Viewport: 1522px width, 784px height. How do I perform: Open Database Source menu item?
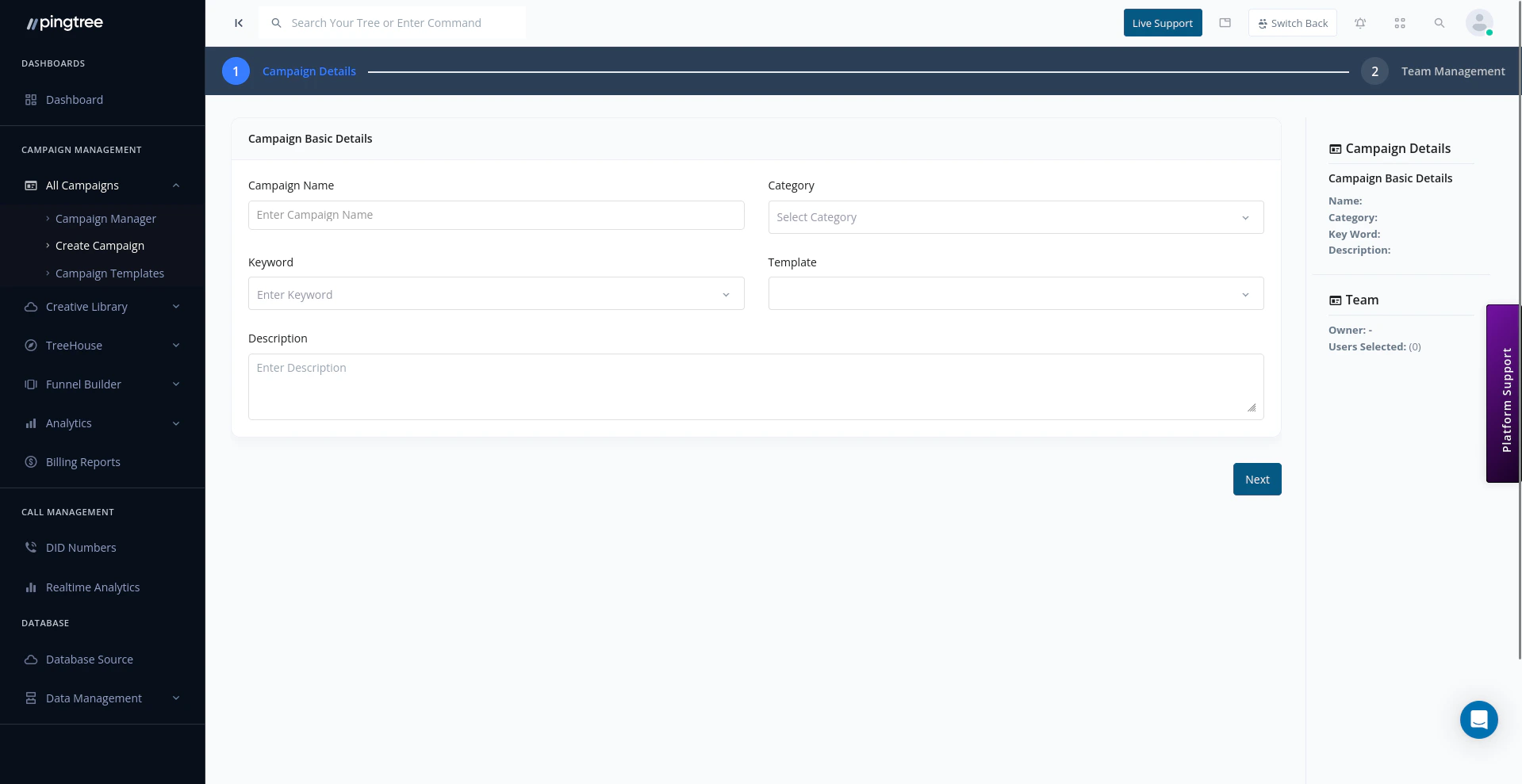(x=90, y=660)
